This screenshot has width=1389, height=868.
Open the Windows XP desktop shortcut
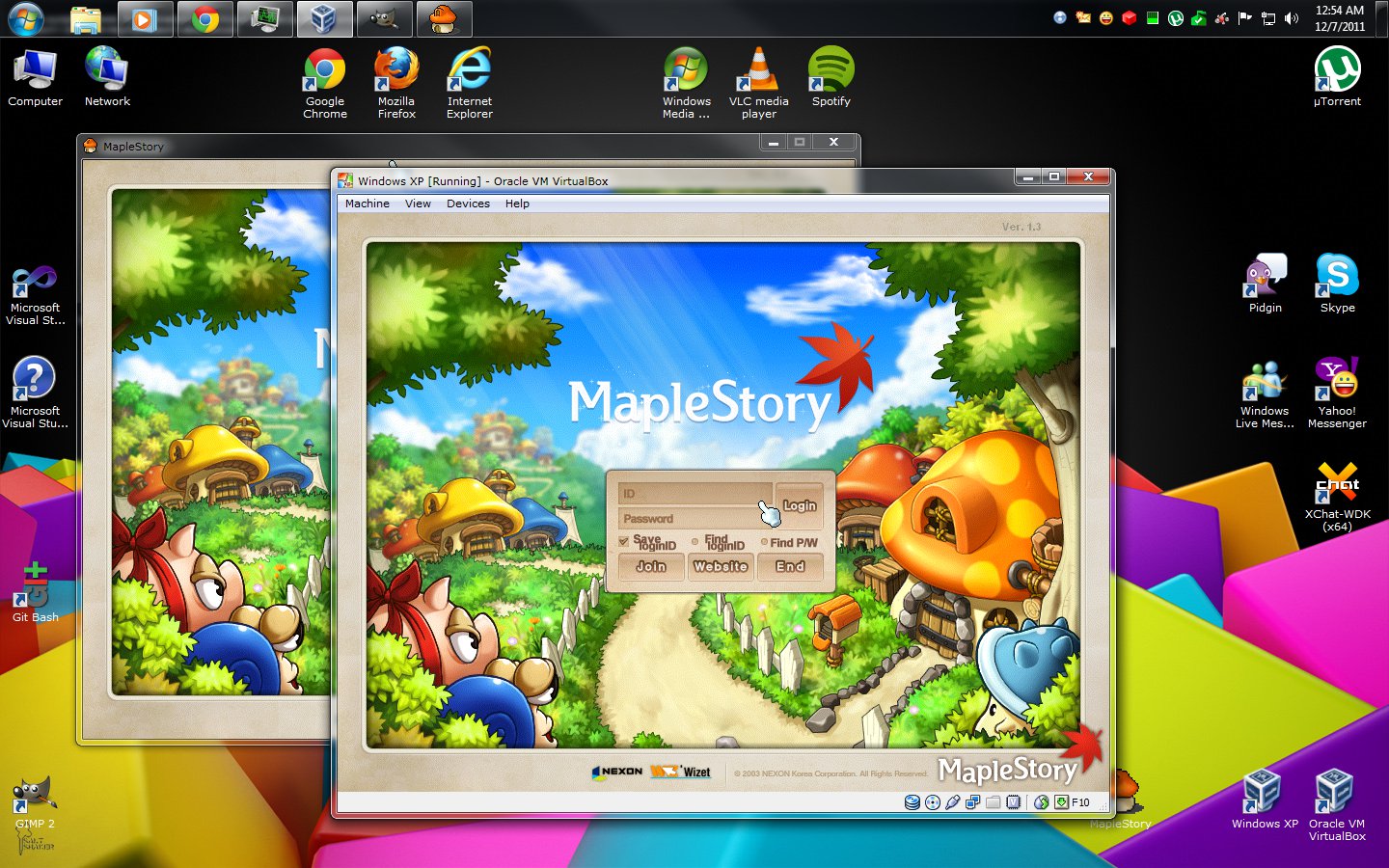[x=1265, y=800]
